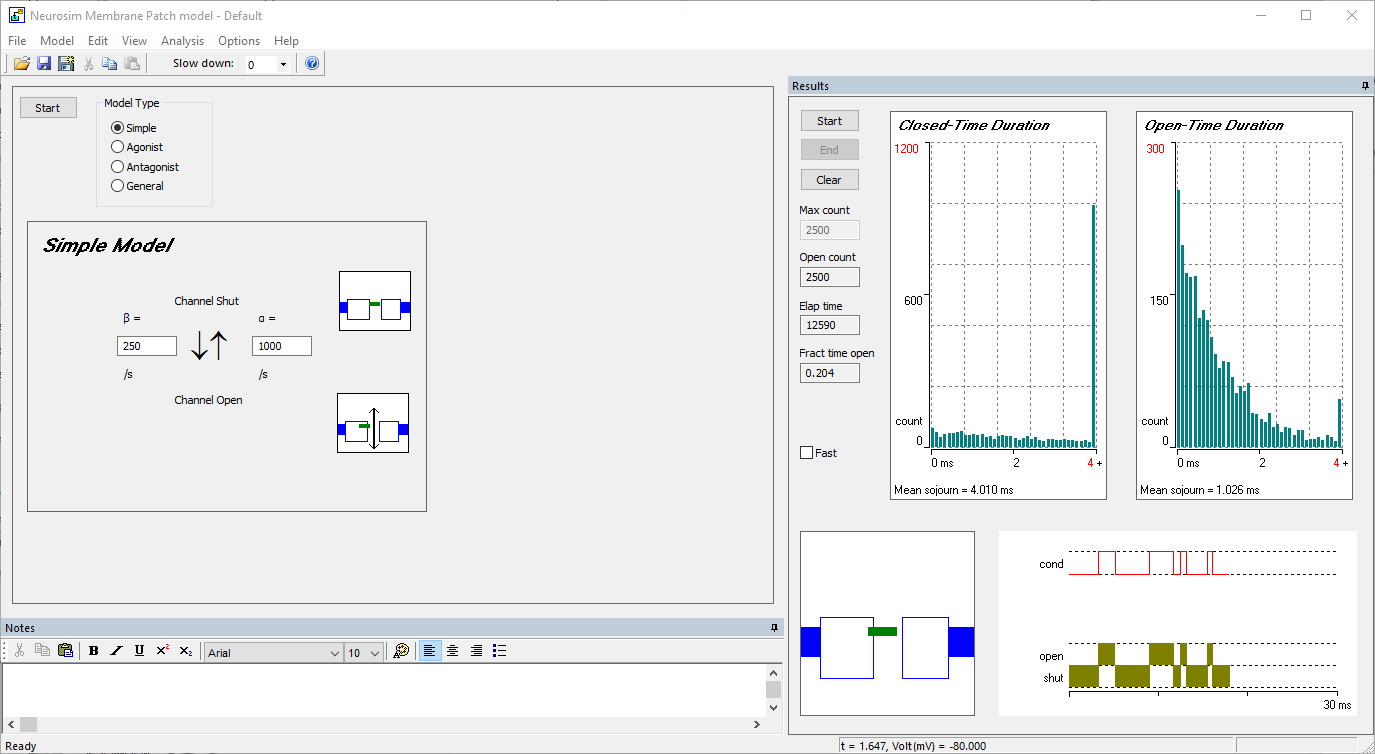Open the Analysis menu

pyautogui.click(x=182, y=41)
